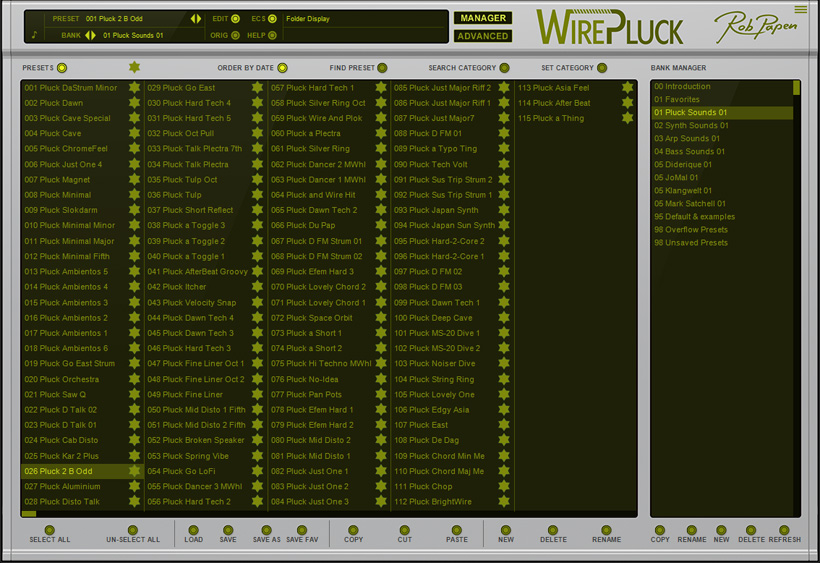Click the bank manager vertical scrollbar thumb
Image resolution: width=820 pixels, height=563 pixels.
pyautogui.click(x=796, y=87)
